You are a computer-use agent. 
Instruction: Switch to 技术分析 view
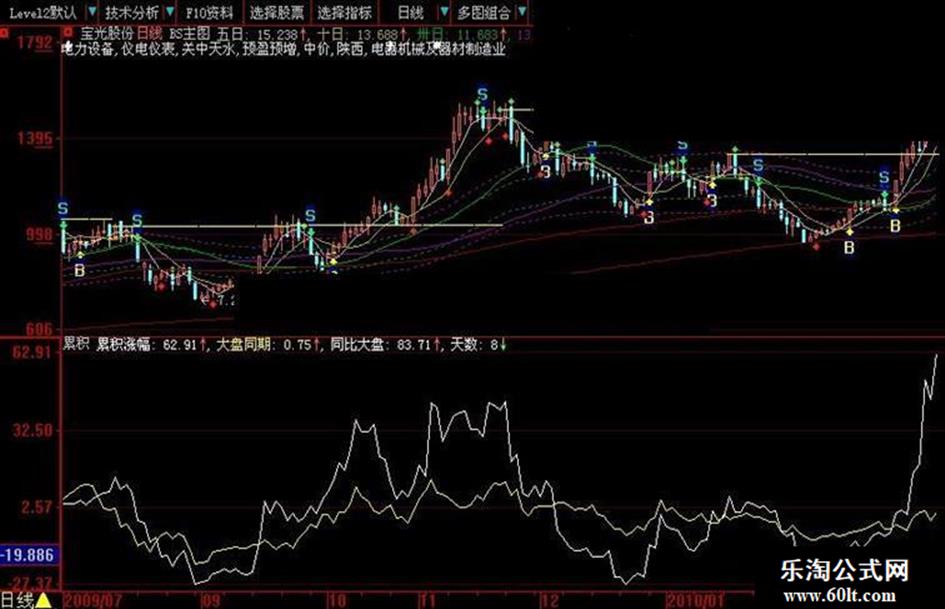(131, 11)
